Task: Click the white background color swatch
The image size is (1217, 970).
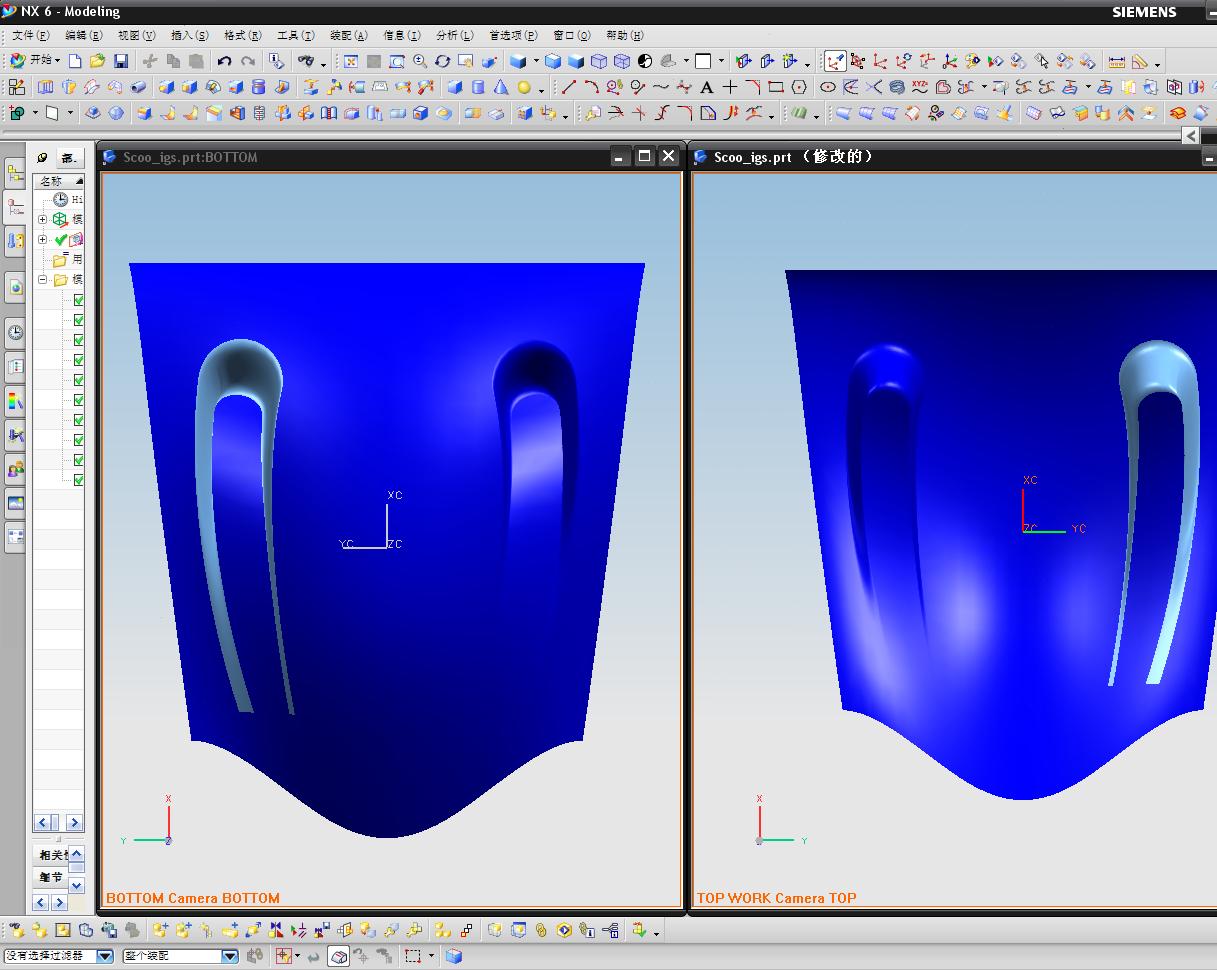Action: coord(703,61)
